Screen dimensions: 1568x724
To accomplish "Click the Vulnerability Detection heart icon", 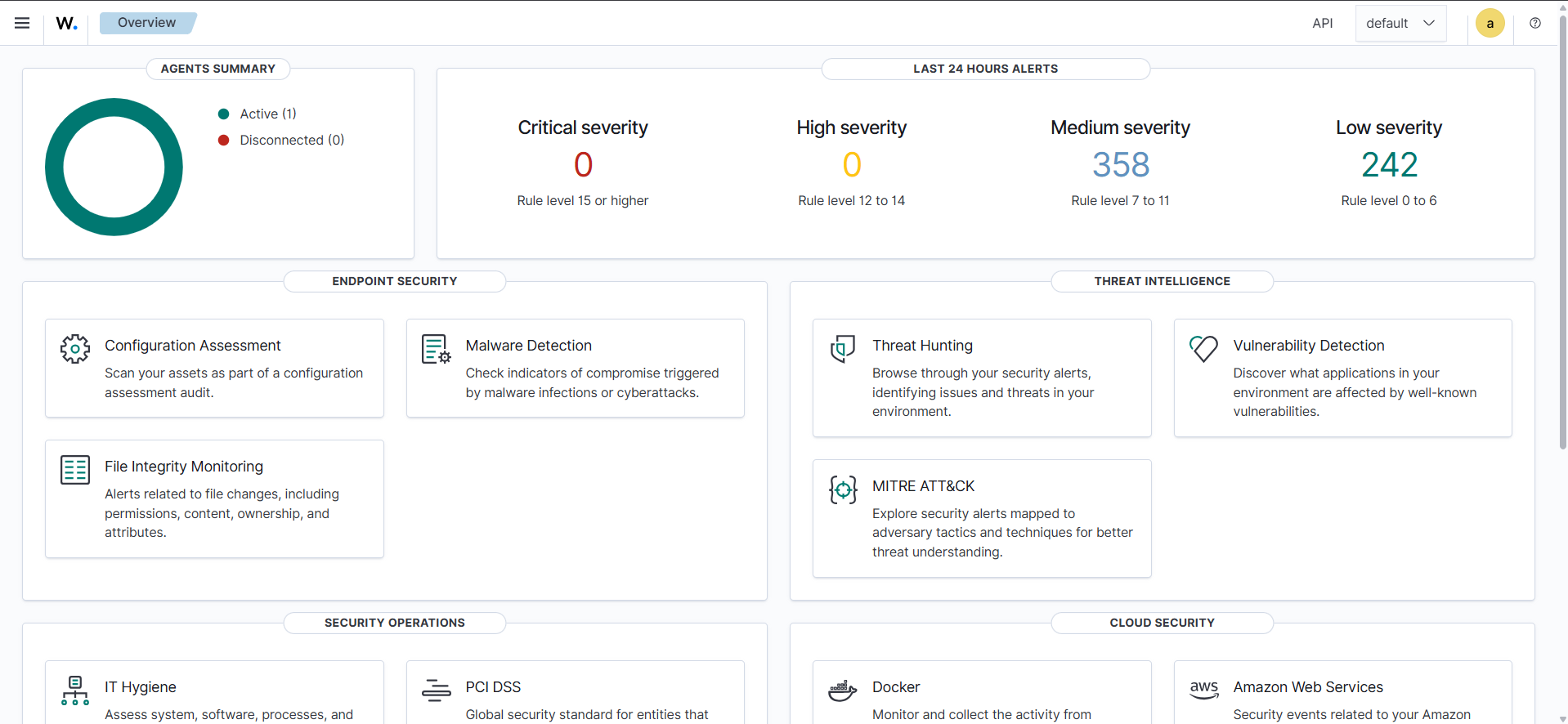I will point(1203,349).
